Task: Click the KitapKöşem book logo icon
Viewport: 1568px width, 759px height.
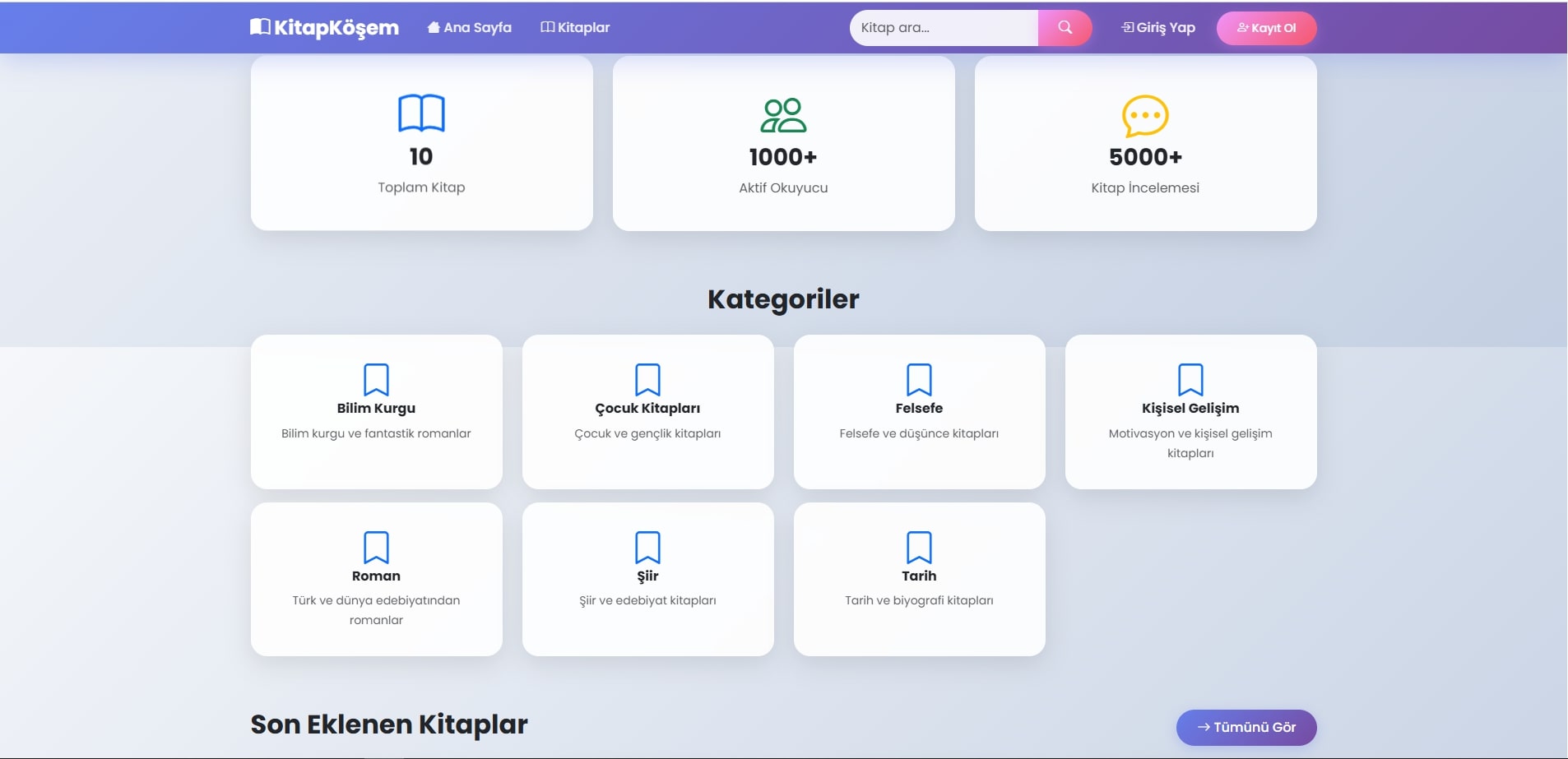Action: point(260,26)
